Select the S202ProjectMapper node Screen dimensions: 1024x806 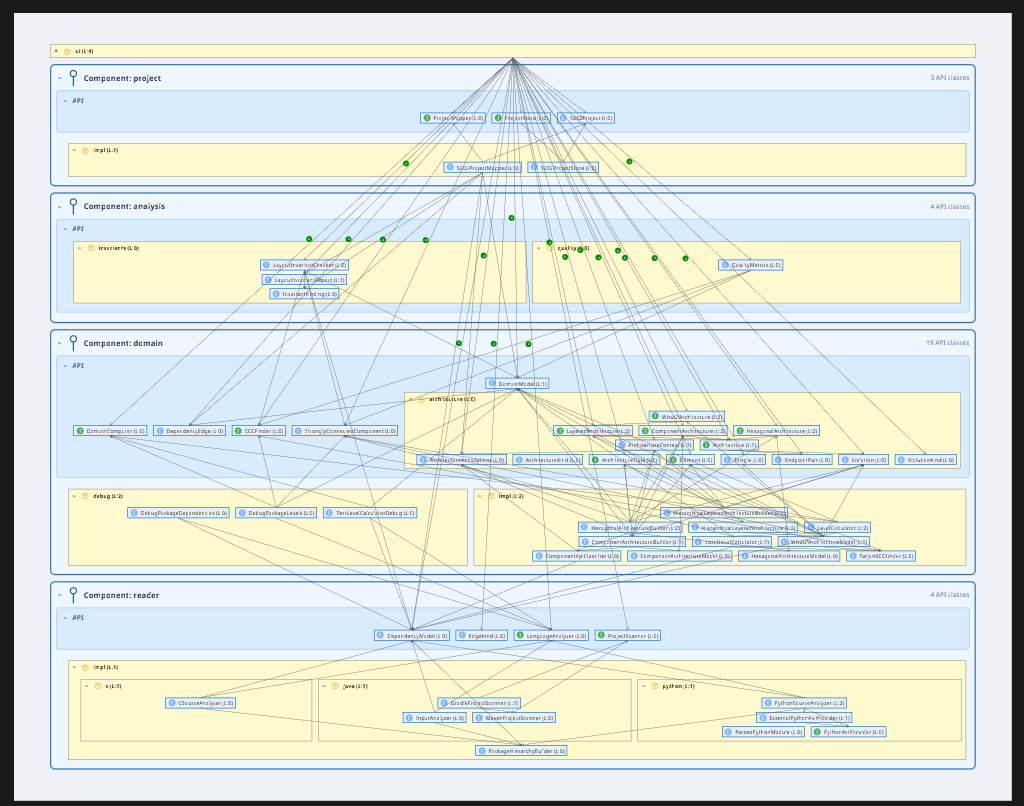click(483, 168)
